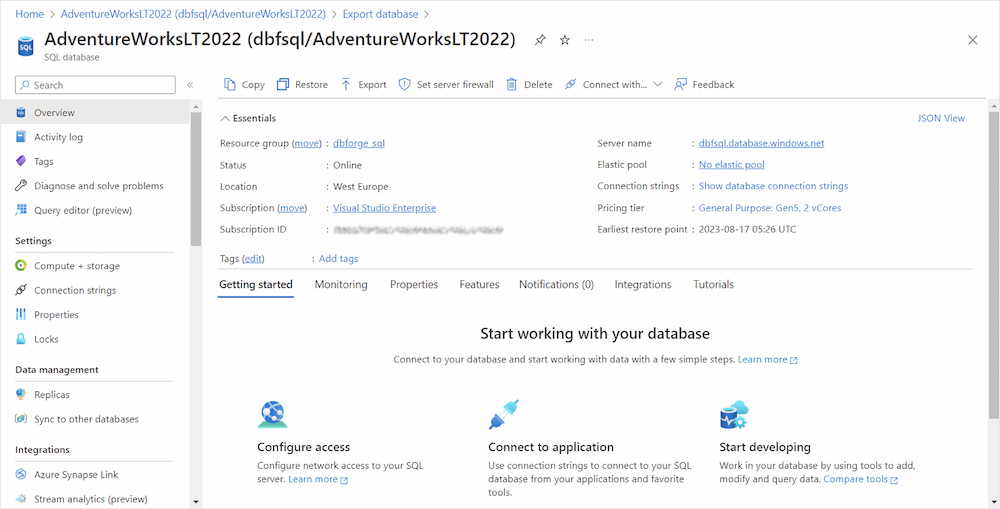Click the Diagnose and solve problems wrench icon
1000x509 pixels.
coord(21,186)
